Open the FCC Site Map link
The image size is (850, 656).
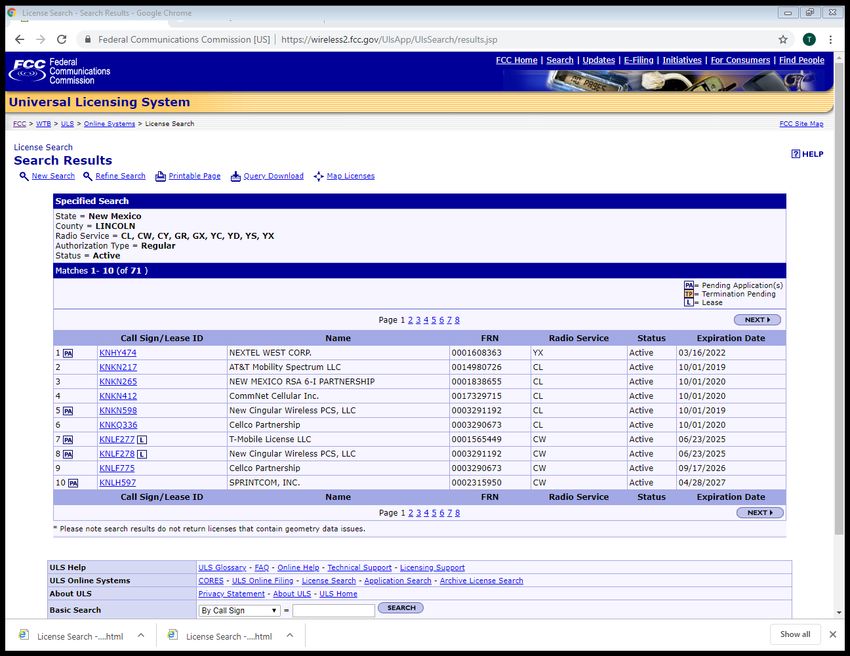801,124
